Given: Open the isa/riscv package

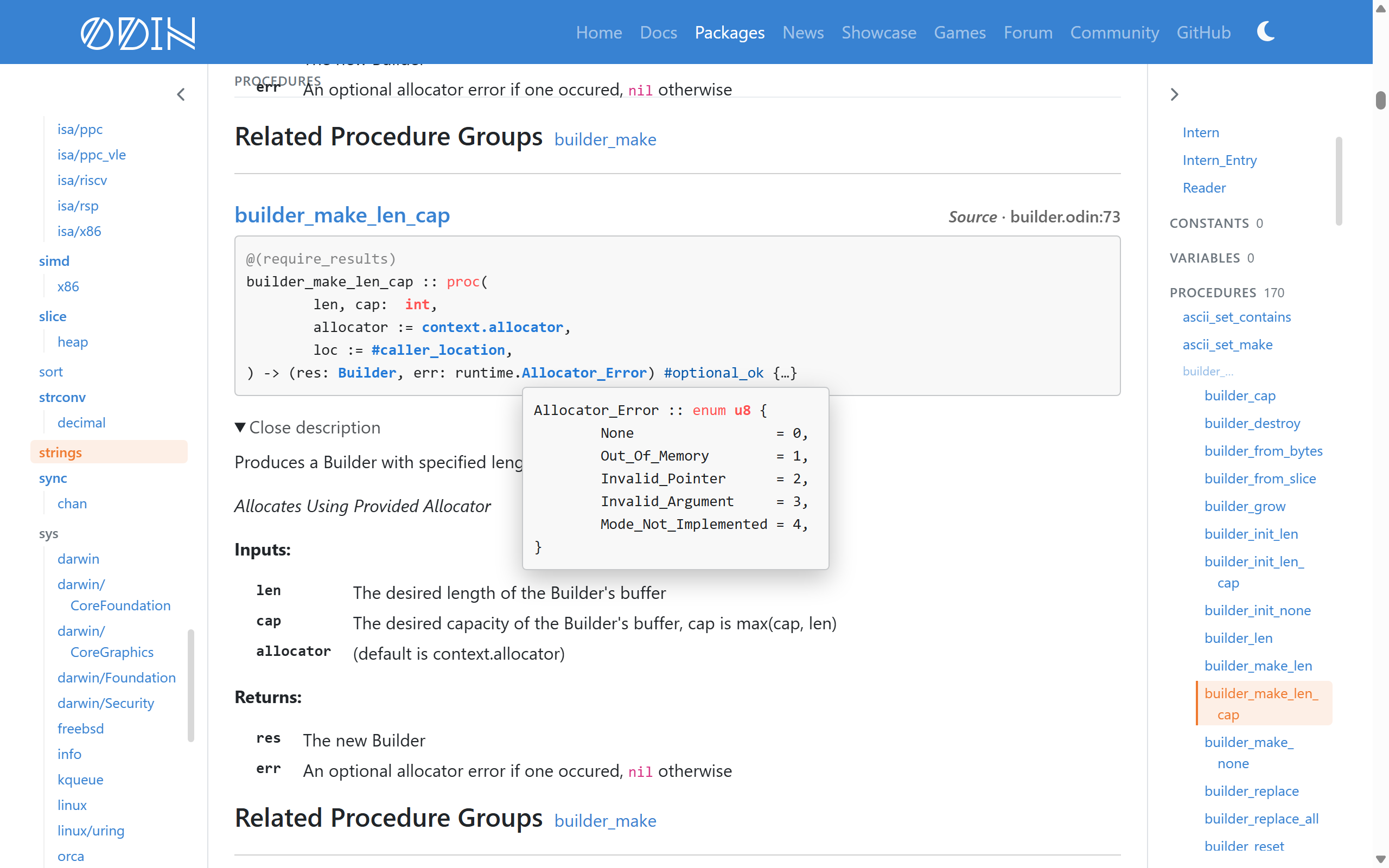Looking at the screenshot, I should tap(82, 180).
